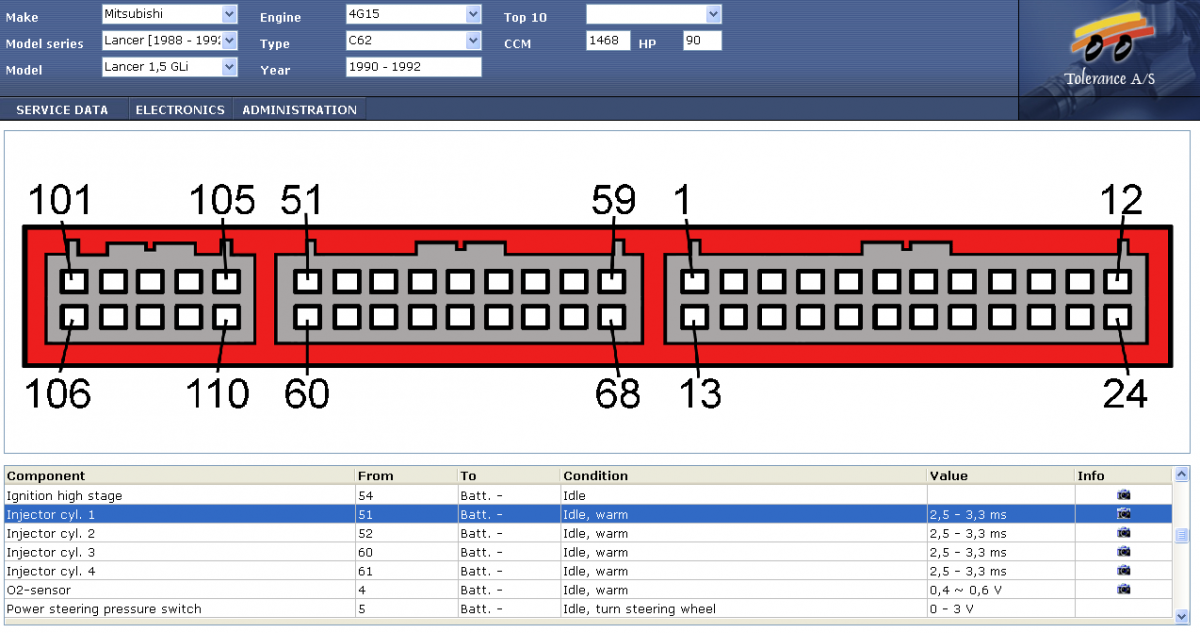Click the To column header
The image size is (1200, 633).
point(509,476)
